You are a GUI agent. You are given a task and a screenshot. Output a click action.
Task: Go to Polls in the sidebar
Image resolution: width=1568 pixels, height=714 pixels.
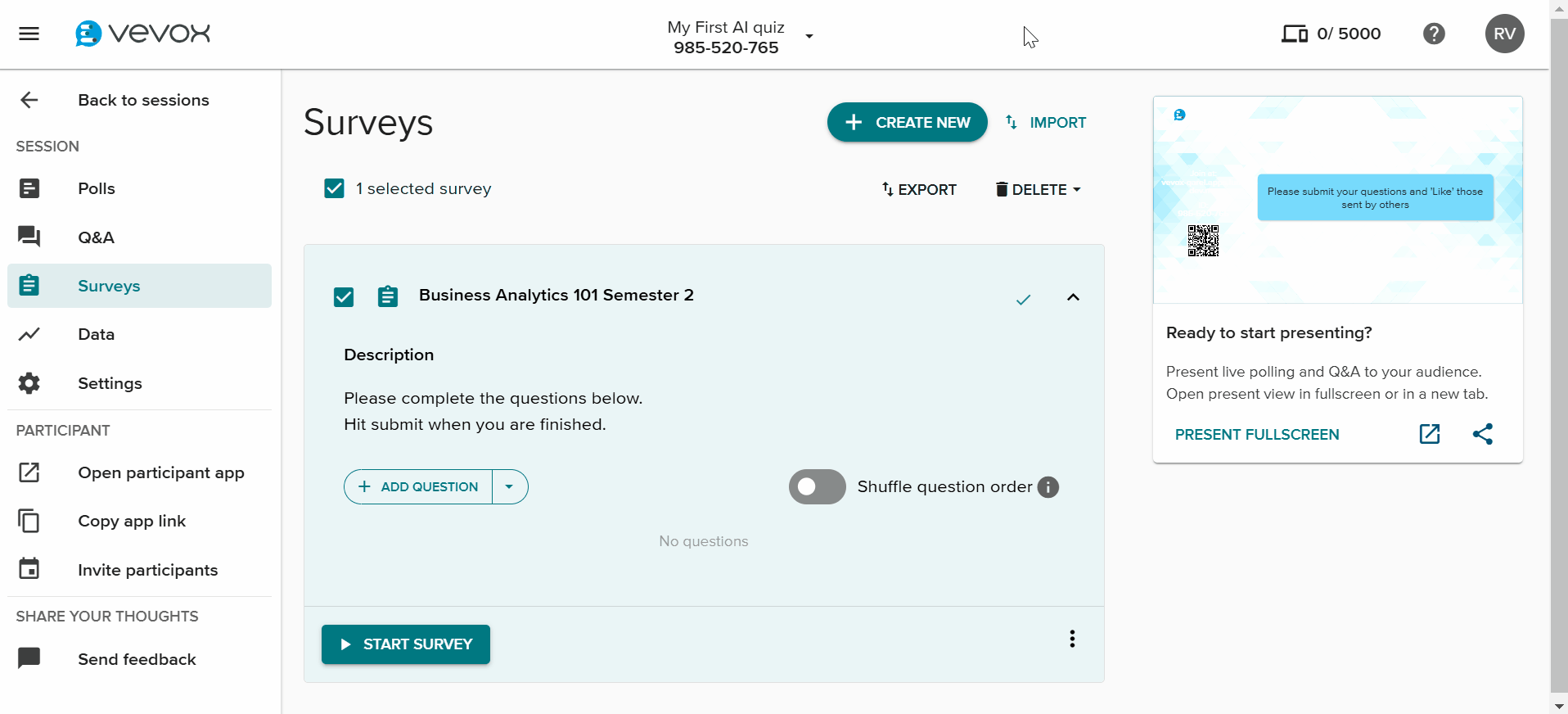pyautogui.click(x=139, y=188)
